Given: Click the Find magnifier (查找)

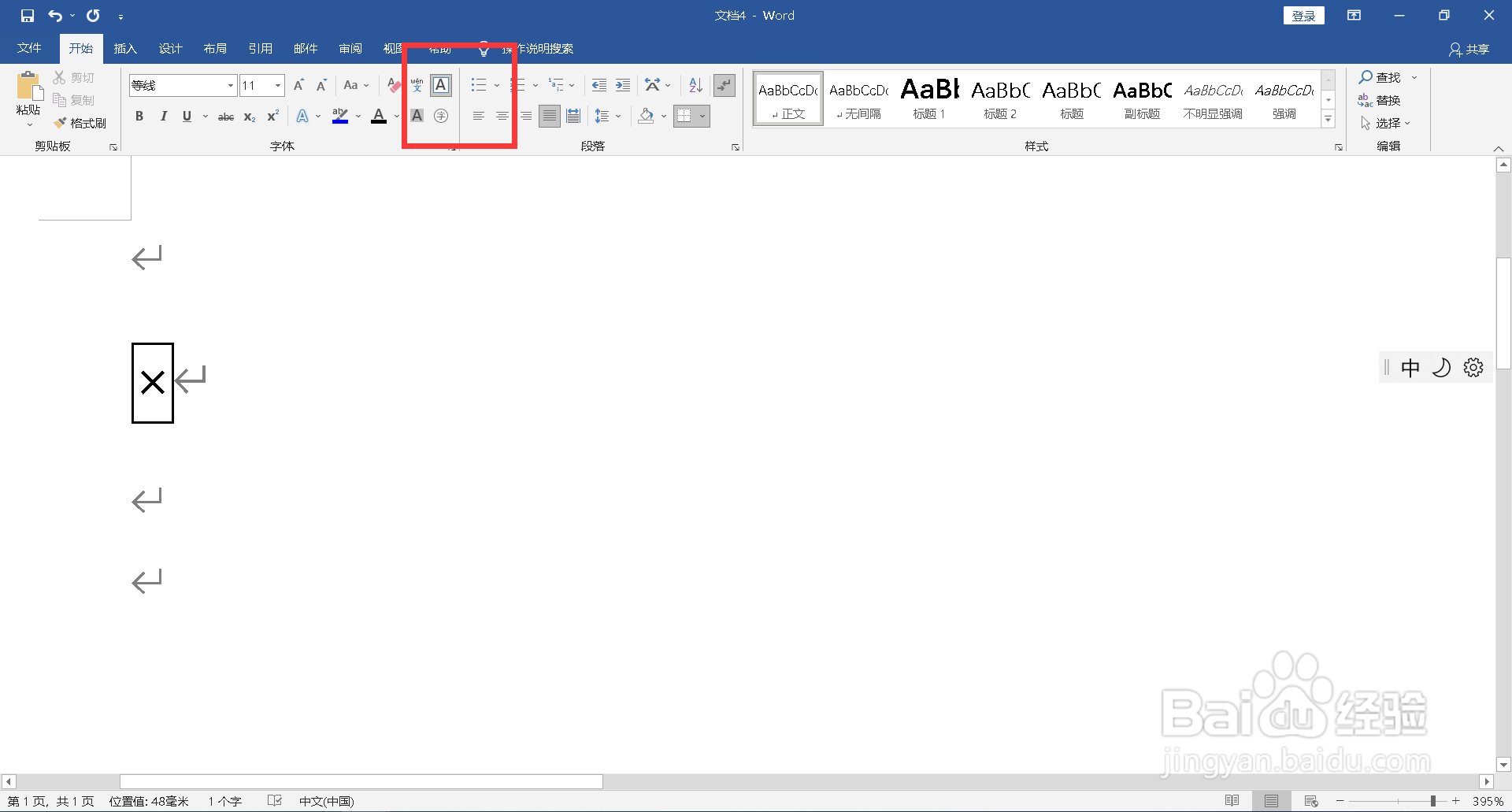Looking at the screenshot, I should pyautogui.click(x=1380, y=77).
